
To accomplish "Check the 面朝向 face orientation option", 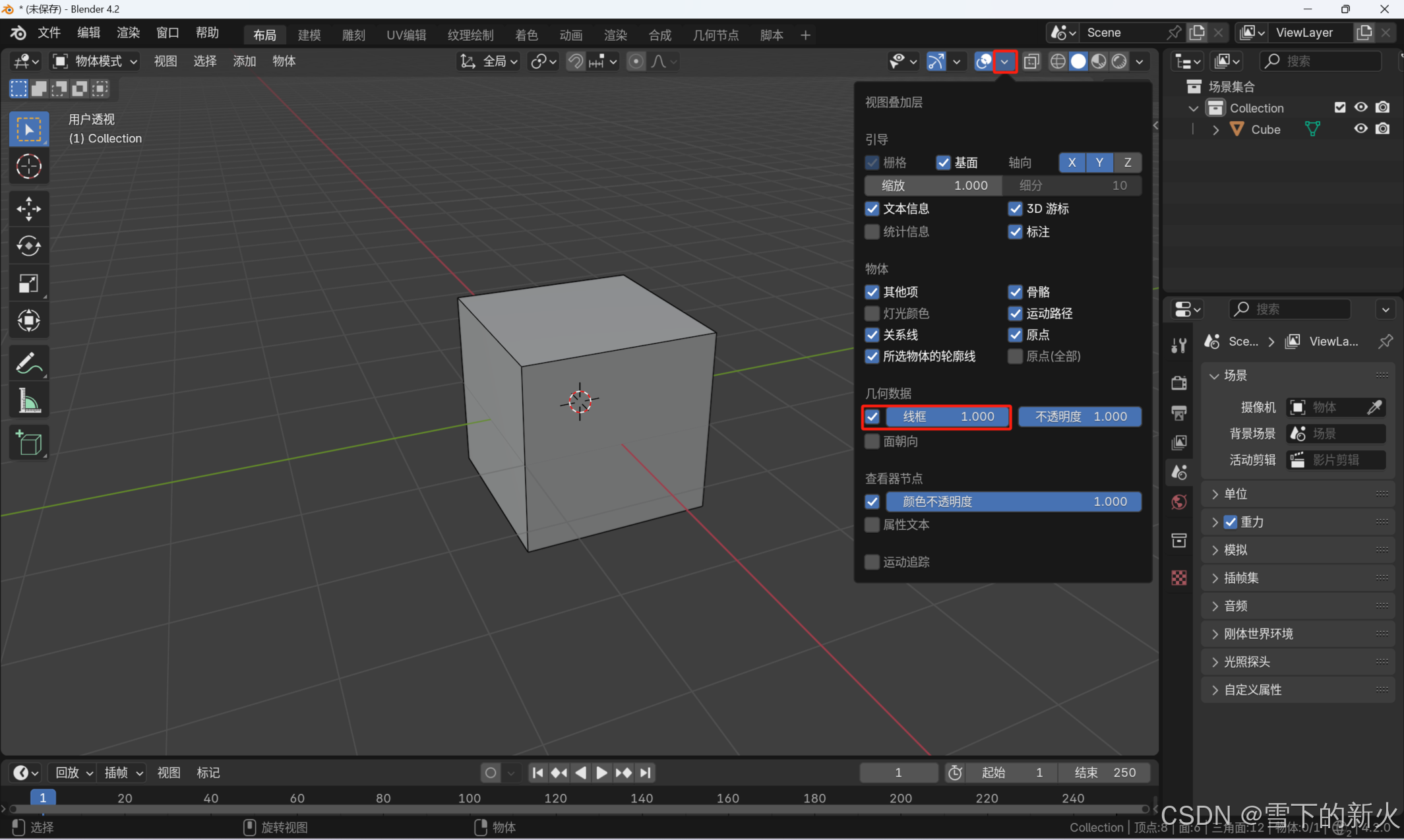I will point(872,442).
